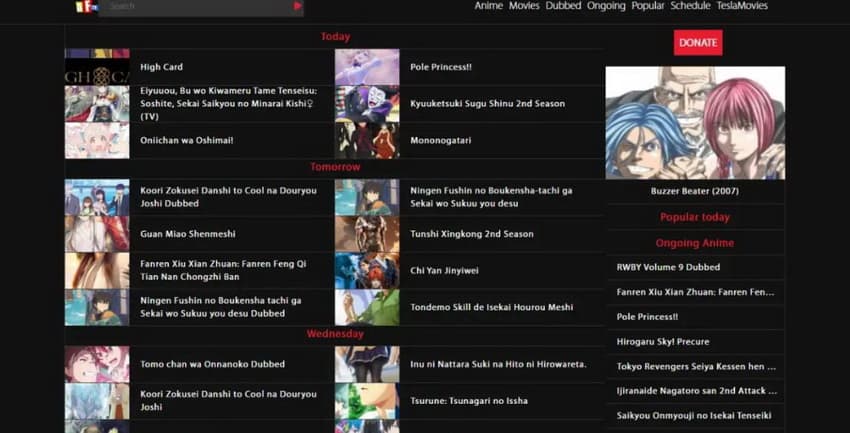Click the Chi Yan Jinyiwei thumbnail
The height and width of the screenshot is (433, 850).
tap(367, 270)
